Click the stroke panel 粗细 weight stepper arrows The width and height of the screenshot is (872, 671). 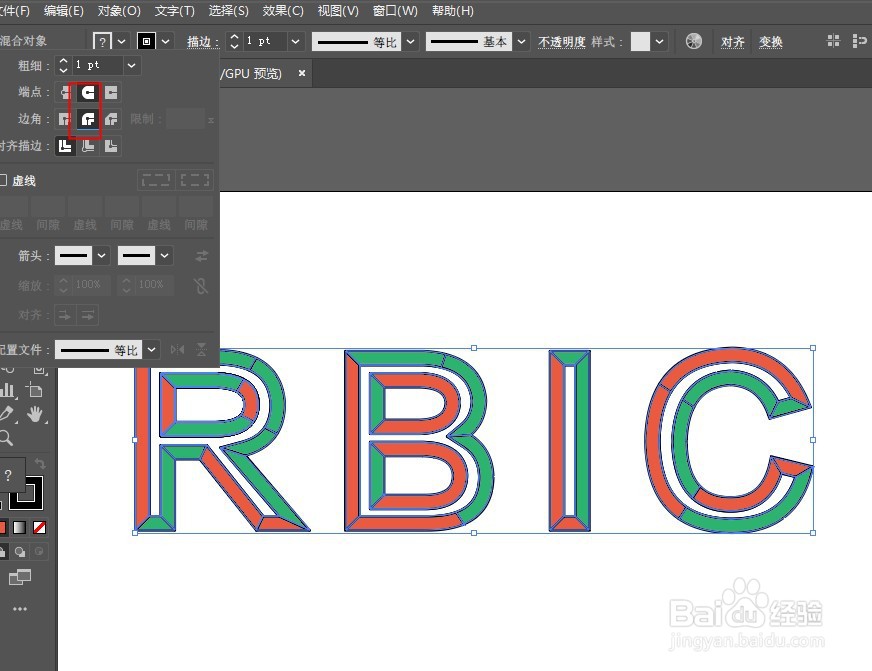click(63, 65)
